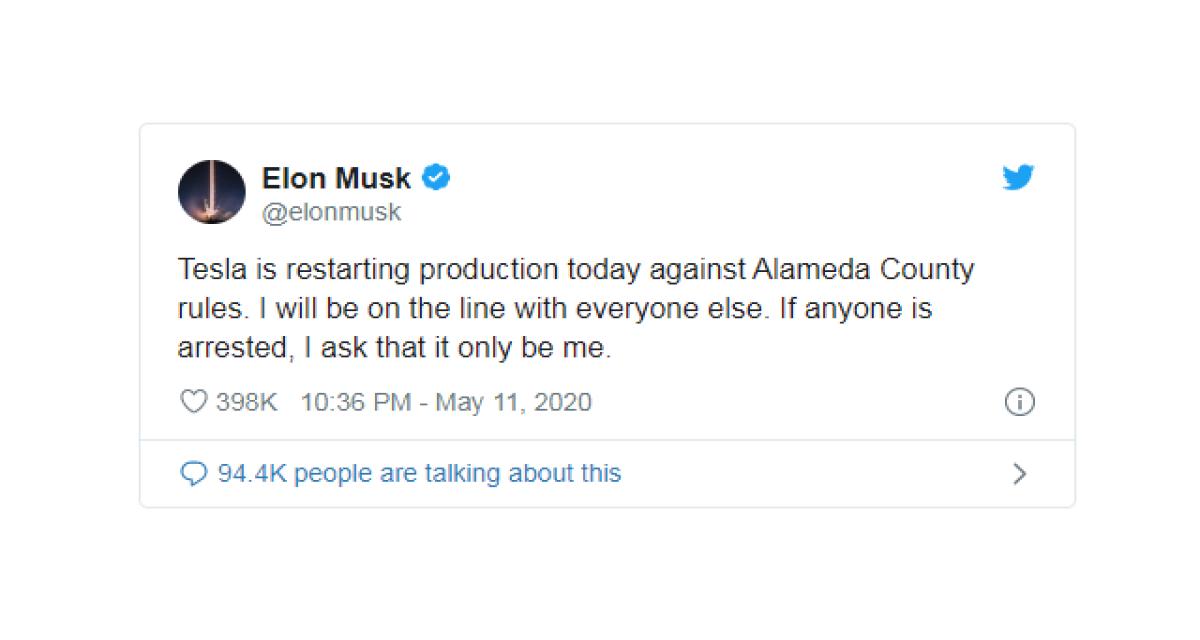Viewport: 1200px width, 640px height.
Task: Open the "Elon Musk" display name
Action: (336, 178)
